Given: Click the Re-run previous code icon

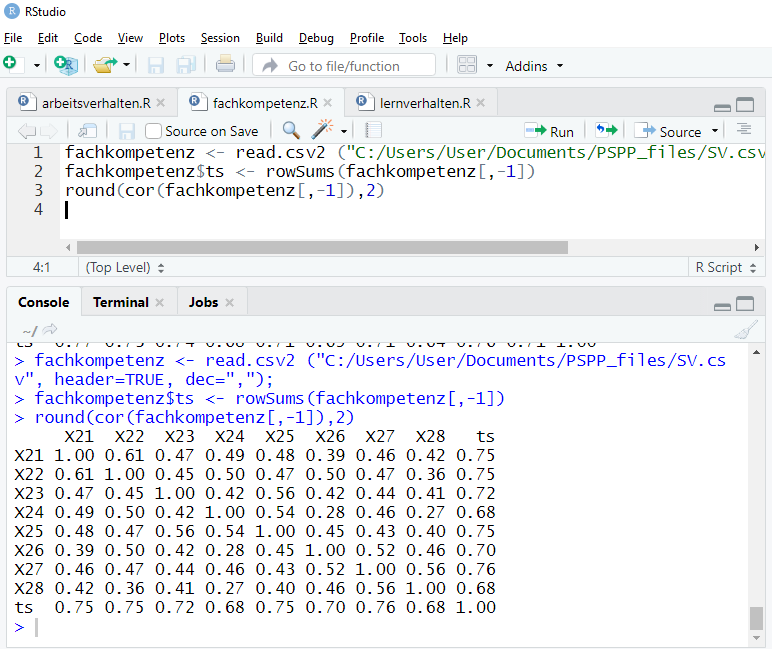Looking at the screenshot, I should pos(605,131).
